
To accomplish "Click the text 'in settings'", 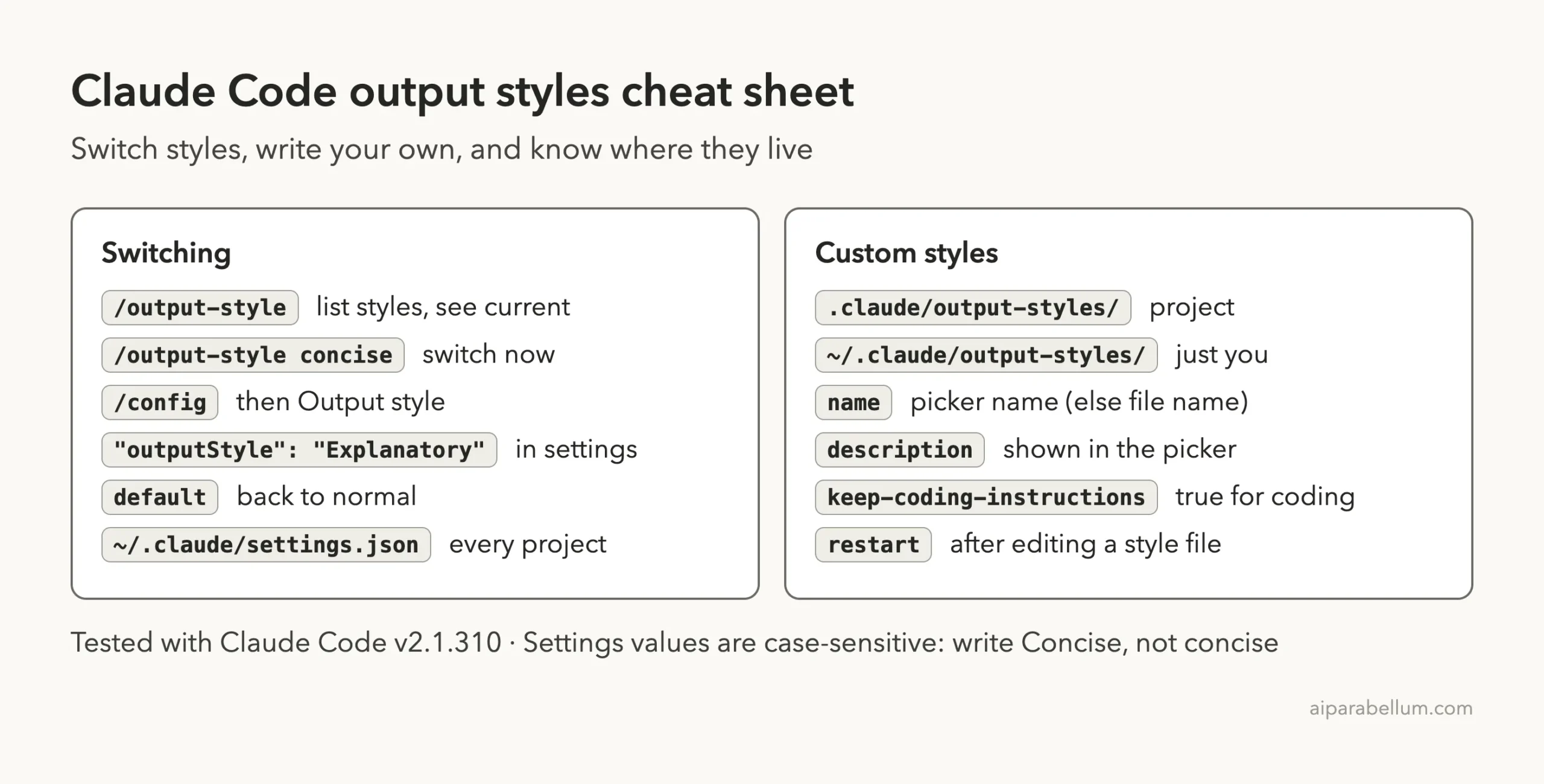I will [x=576, y=450].
